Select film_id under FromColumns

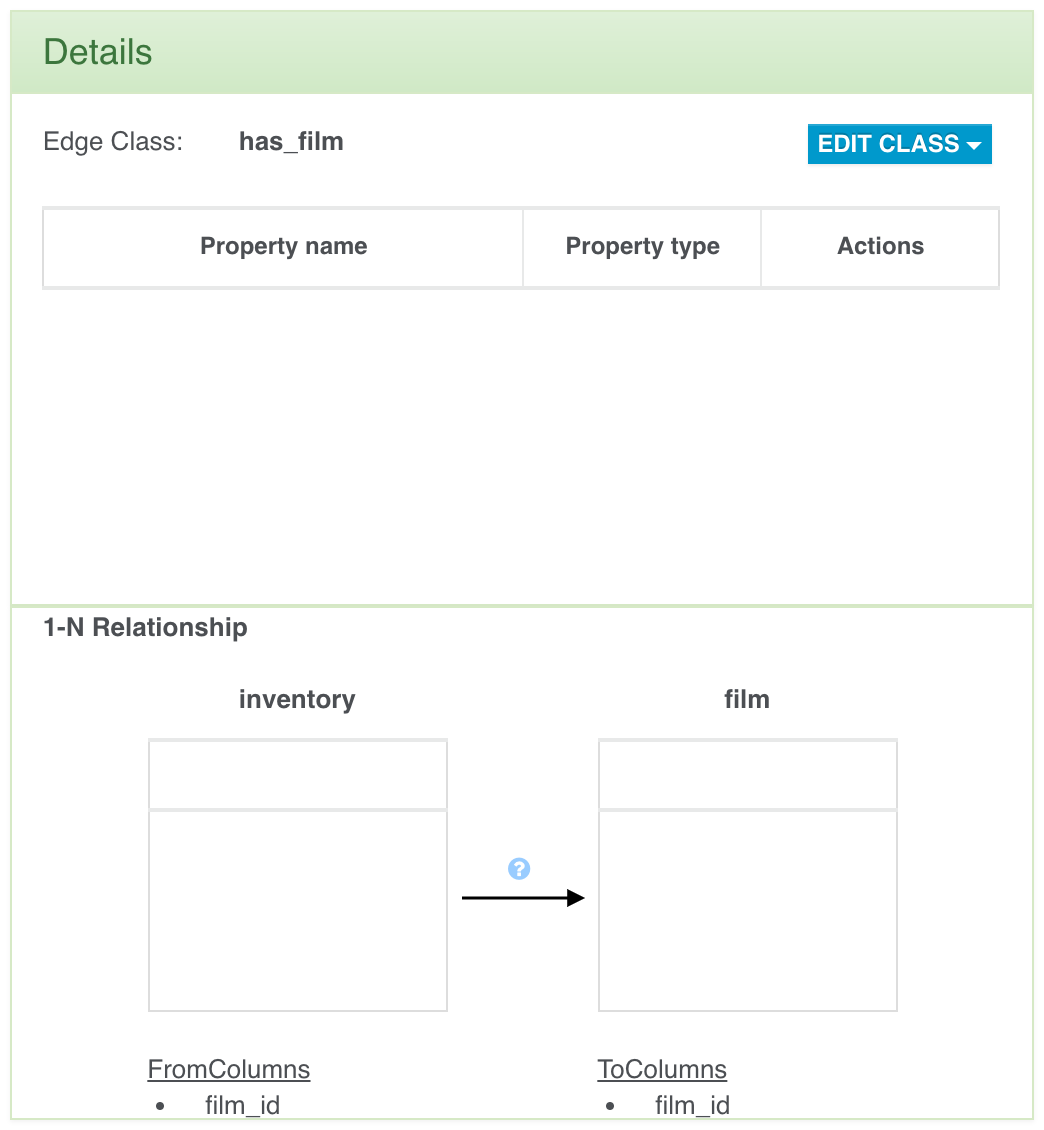click(242, 1105)
